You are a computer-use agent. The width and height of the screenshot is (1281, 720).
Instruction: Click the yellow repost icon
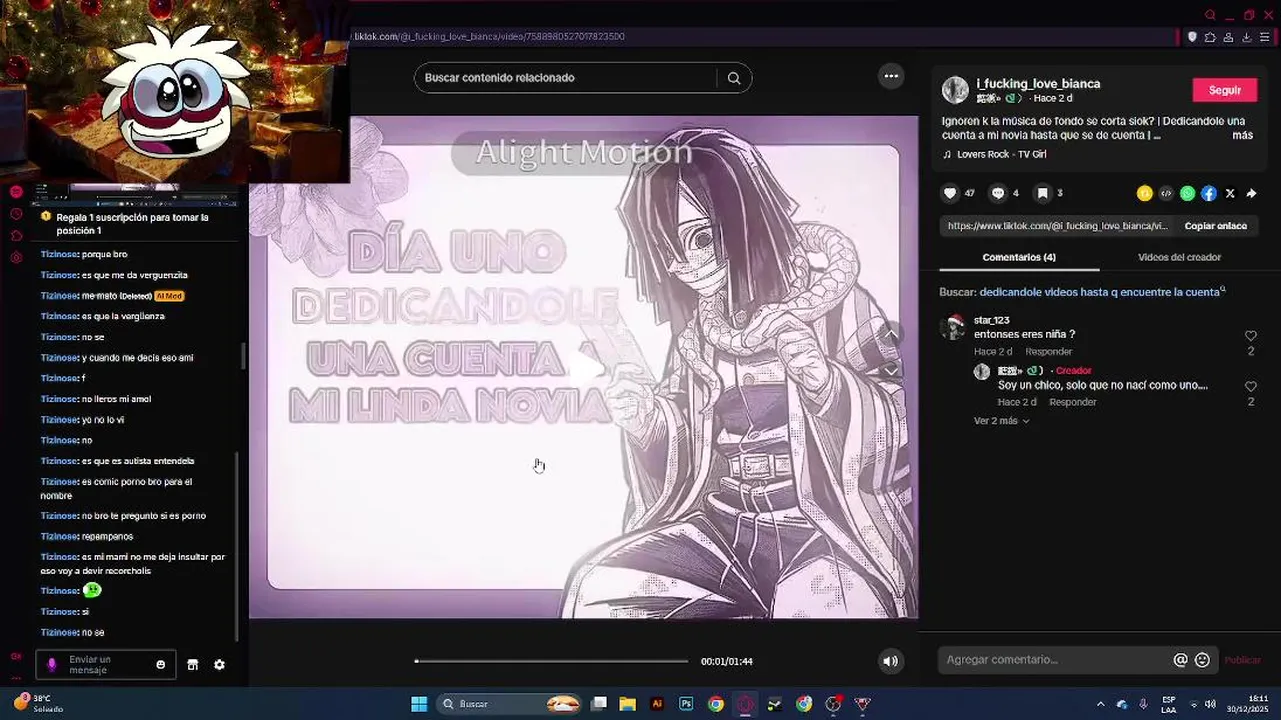coord(1145,193)
